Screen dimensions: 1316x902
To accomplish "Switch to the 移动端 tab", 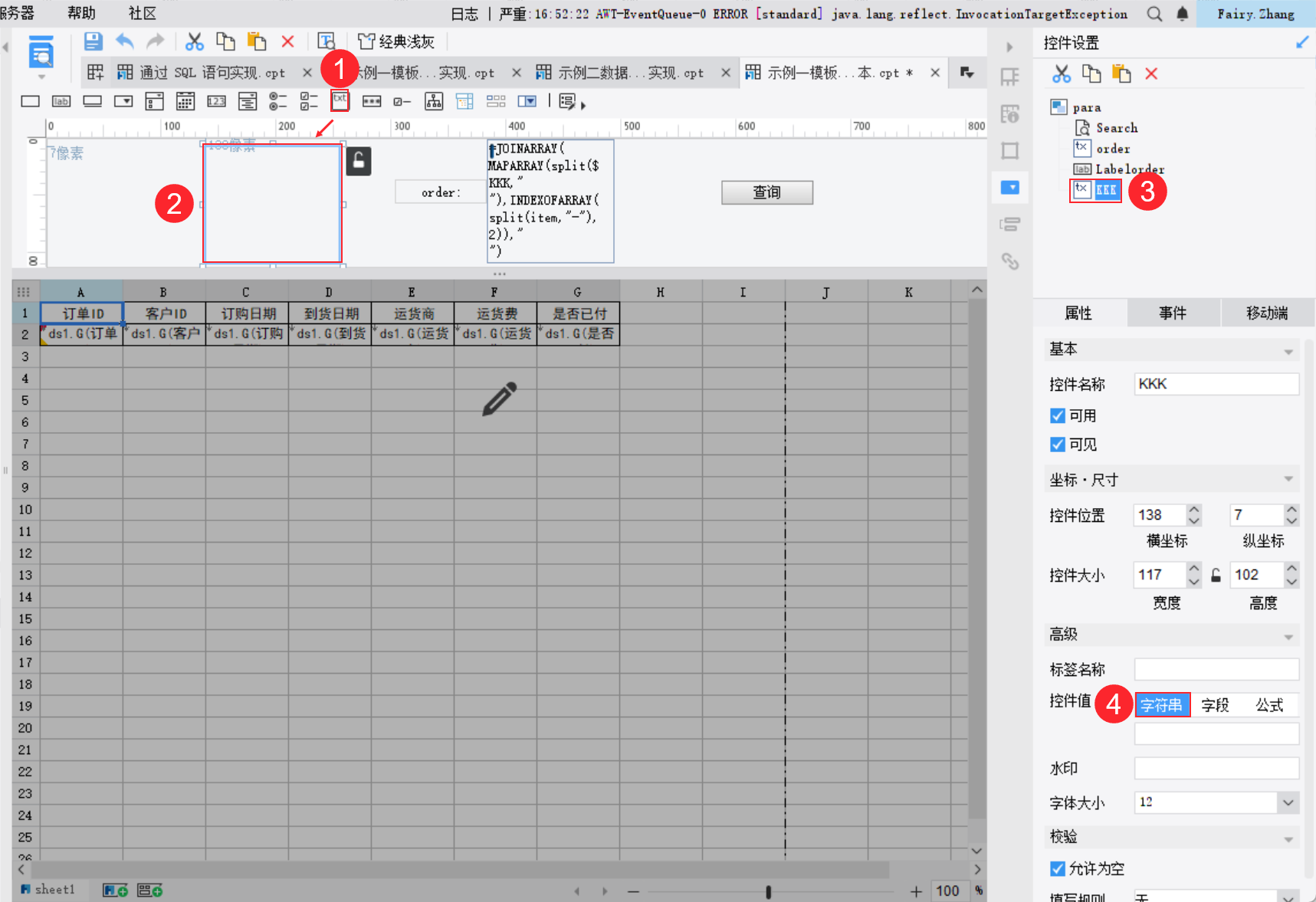I will click(x=1267, y=313).
